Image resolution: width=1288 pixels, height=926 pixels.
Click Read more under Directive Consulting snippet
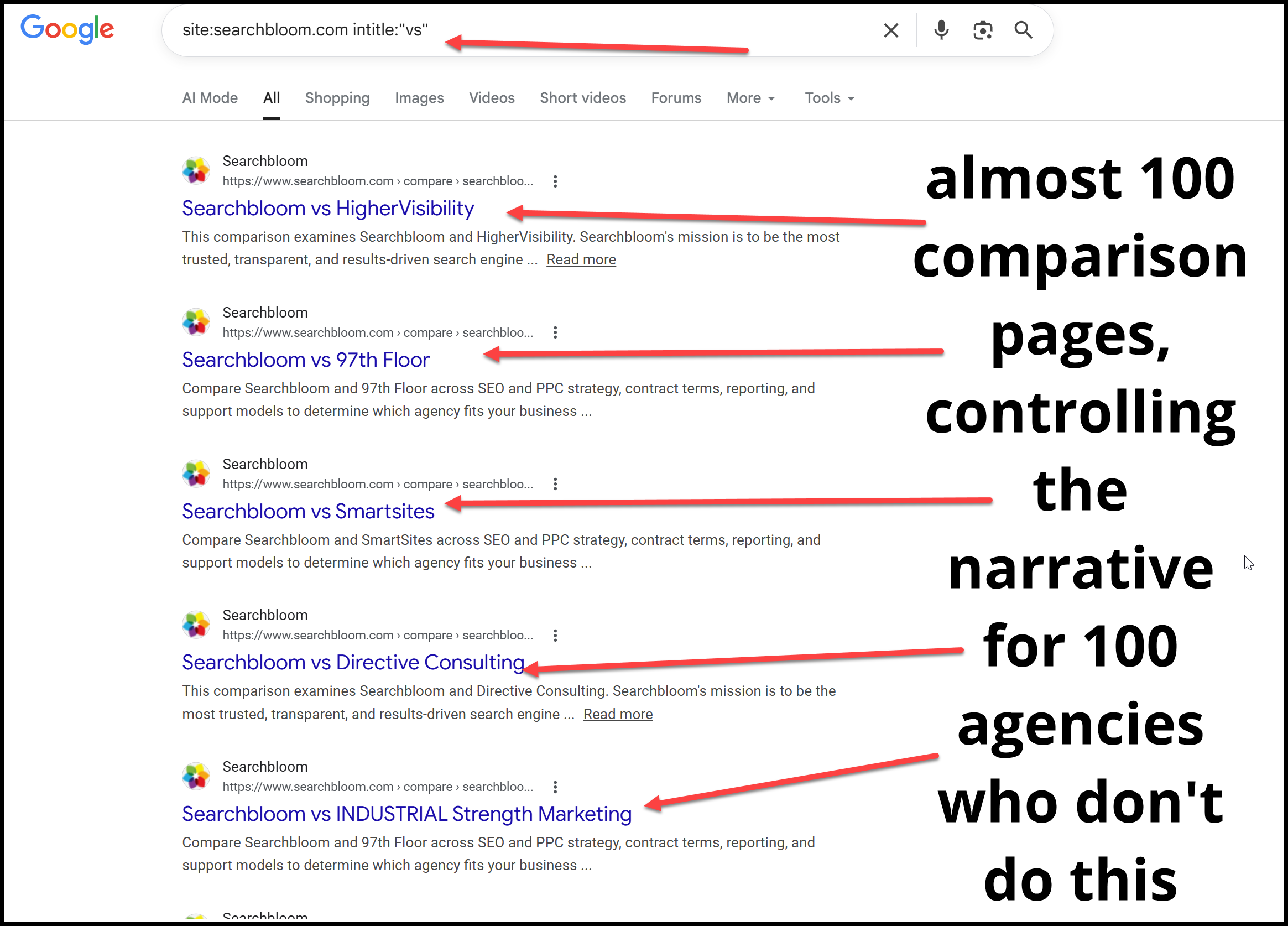[x=617, y=714]
